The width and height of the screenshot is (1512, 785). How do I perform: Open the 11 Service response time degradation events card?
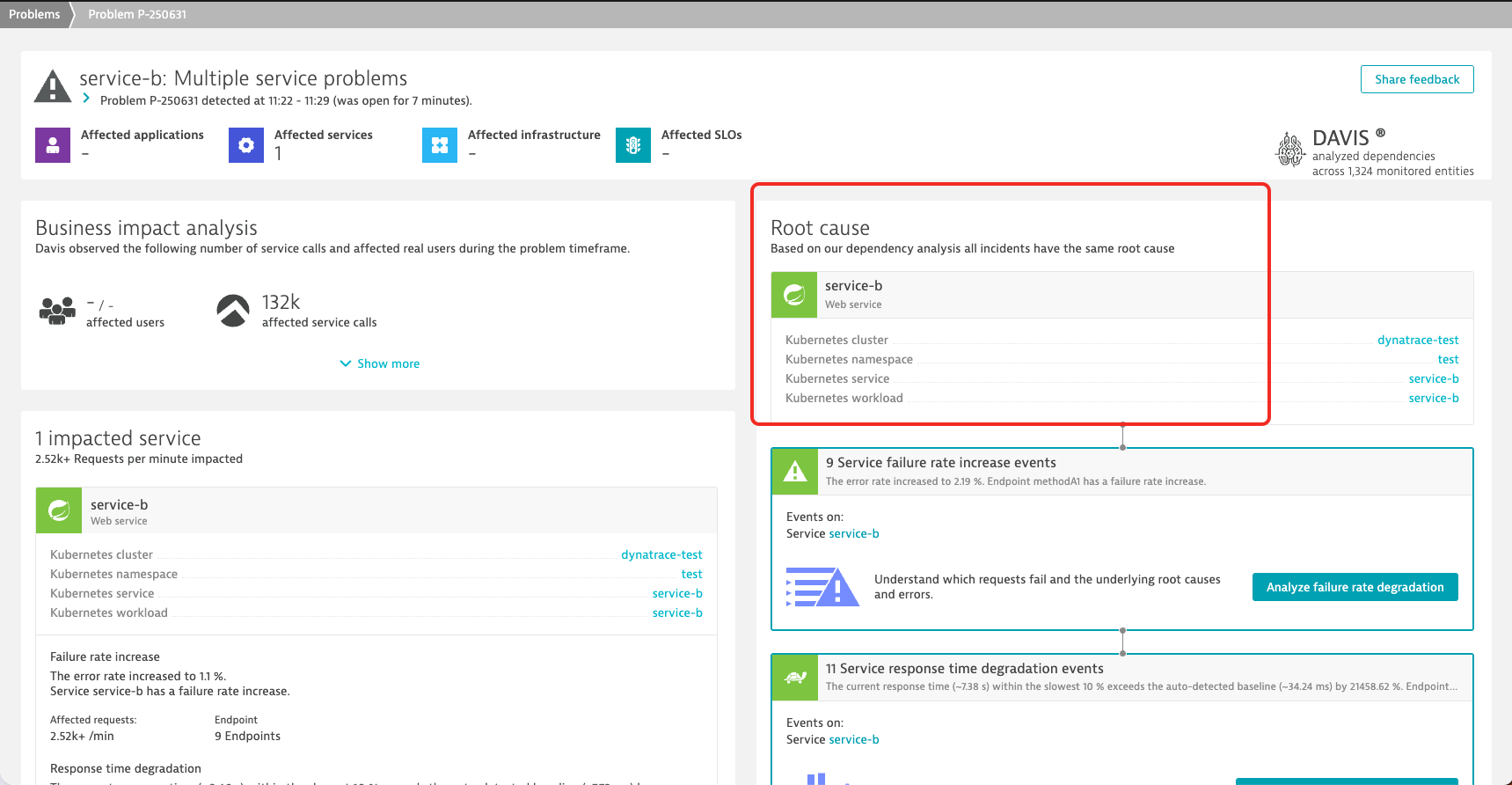[1122, 677]
